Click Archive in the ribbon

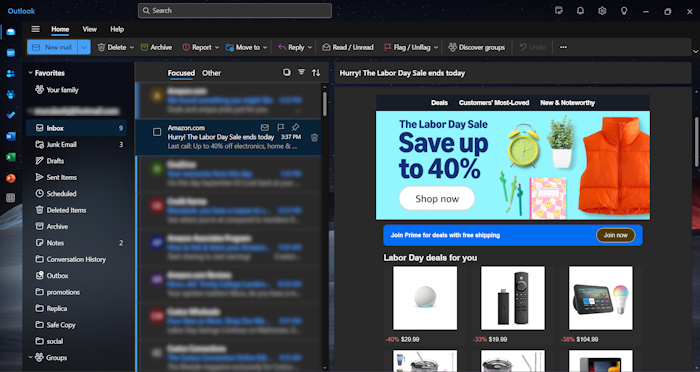point(156,47)
